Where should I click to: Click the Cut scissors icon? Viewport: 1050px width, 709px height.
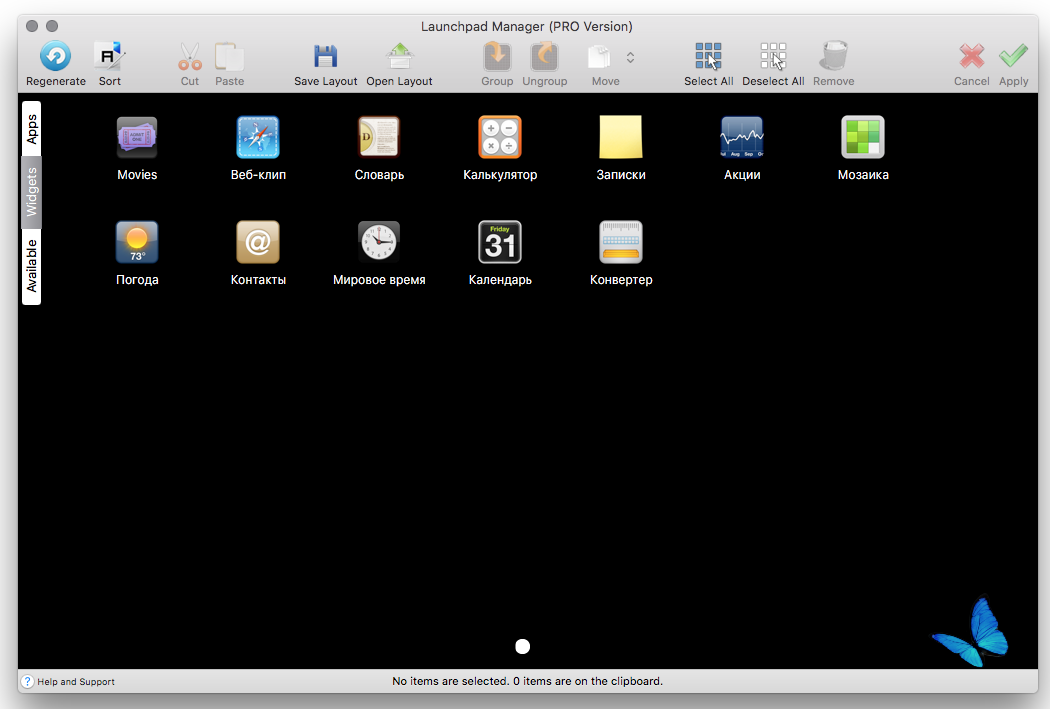(190, 56)
